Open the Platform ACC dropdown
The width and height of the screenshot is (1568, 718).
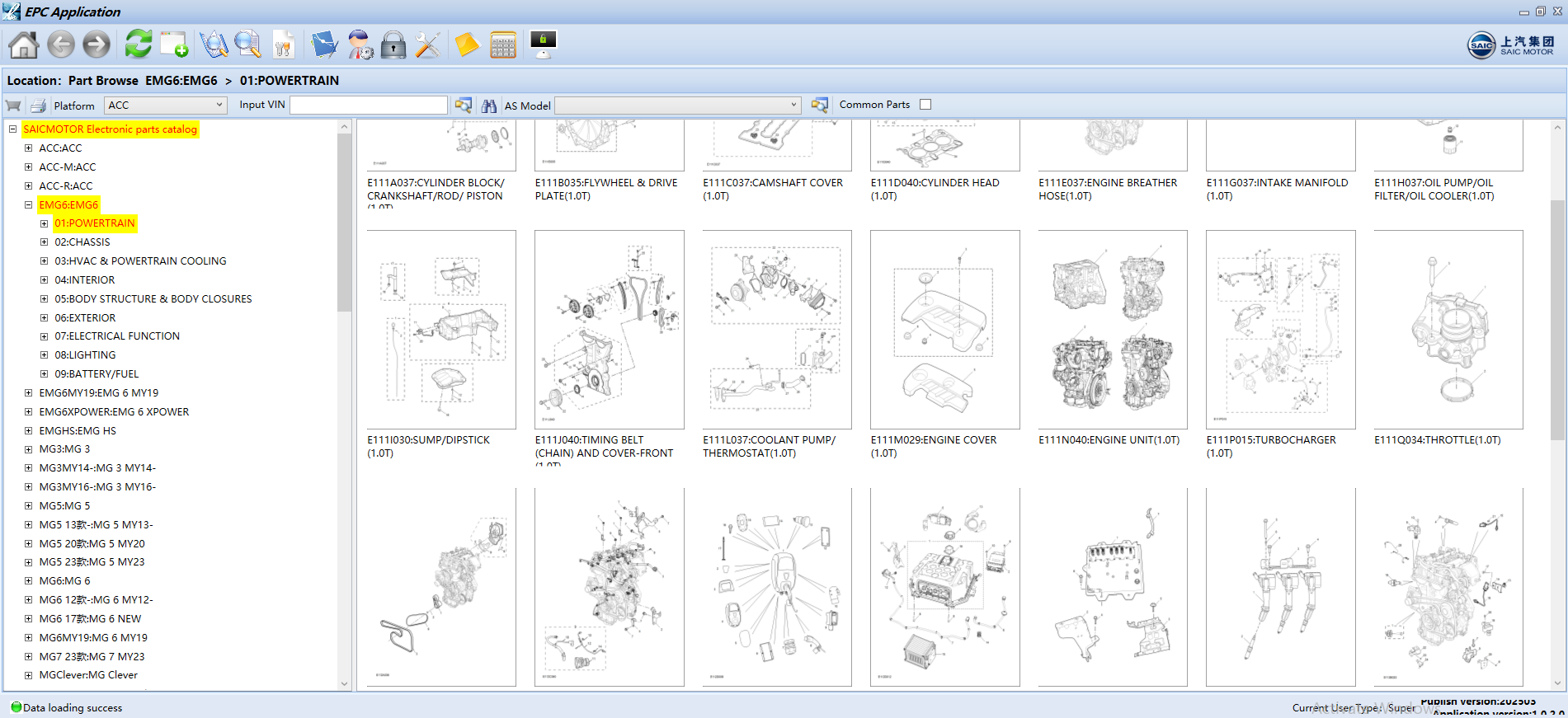[166, 106]
